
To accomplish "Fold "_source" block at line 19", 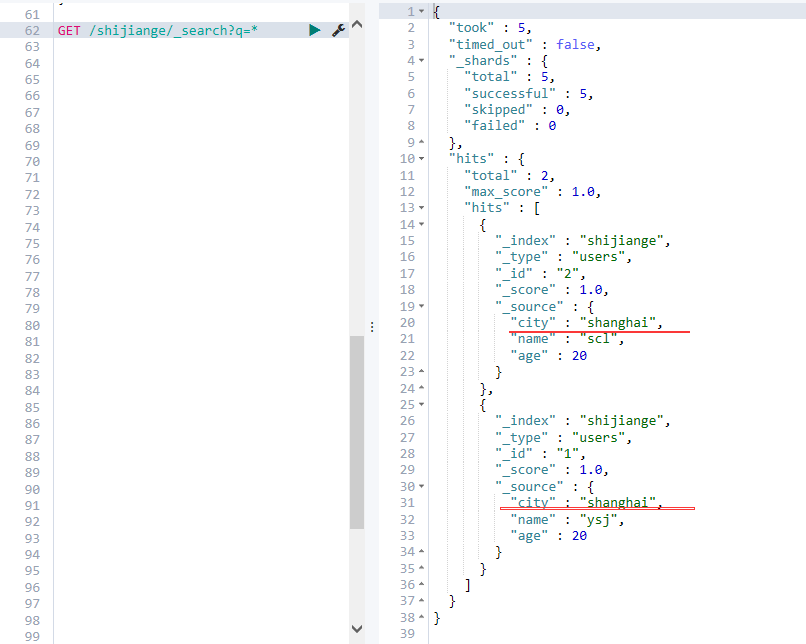I will click(422, 306).
